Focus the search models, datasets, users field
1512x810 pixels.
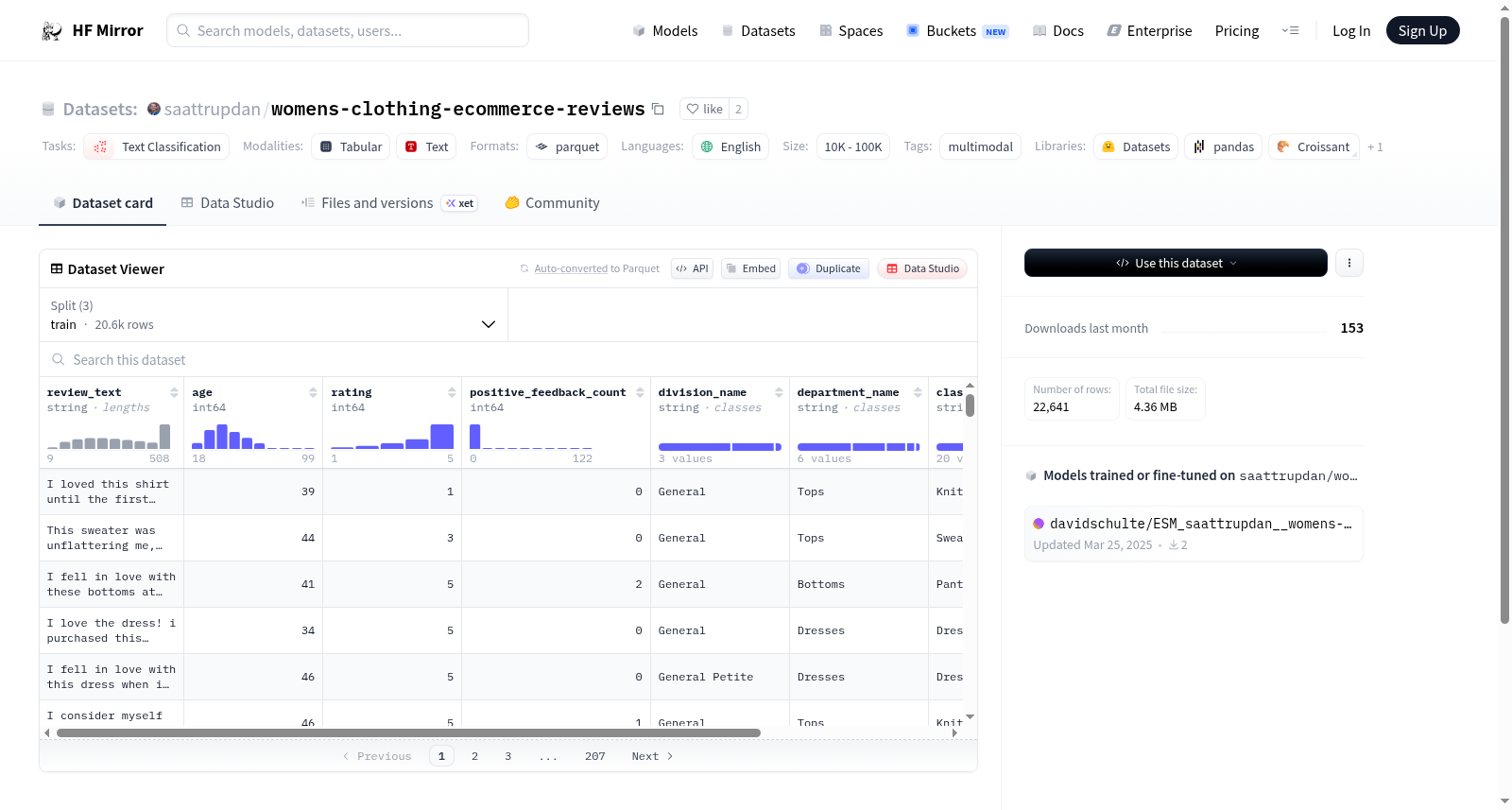tap(348, 31)
